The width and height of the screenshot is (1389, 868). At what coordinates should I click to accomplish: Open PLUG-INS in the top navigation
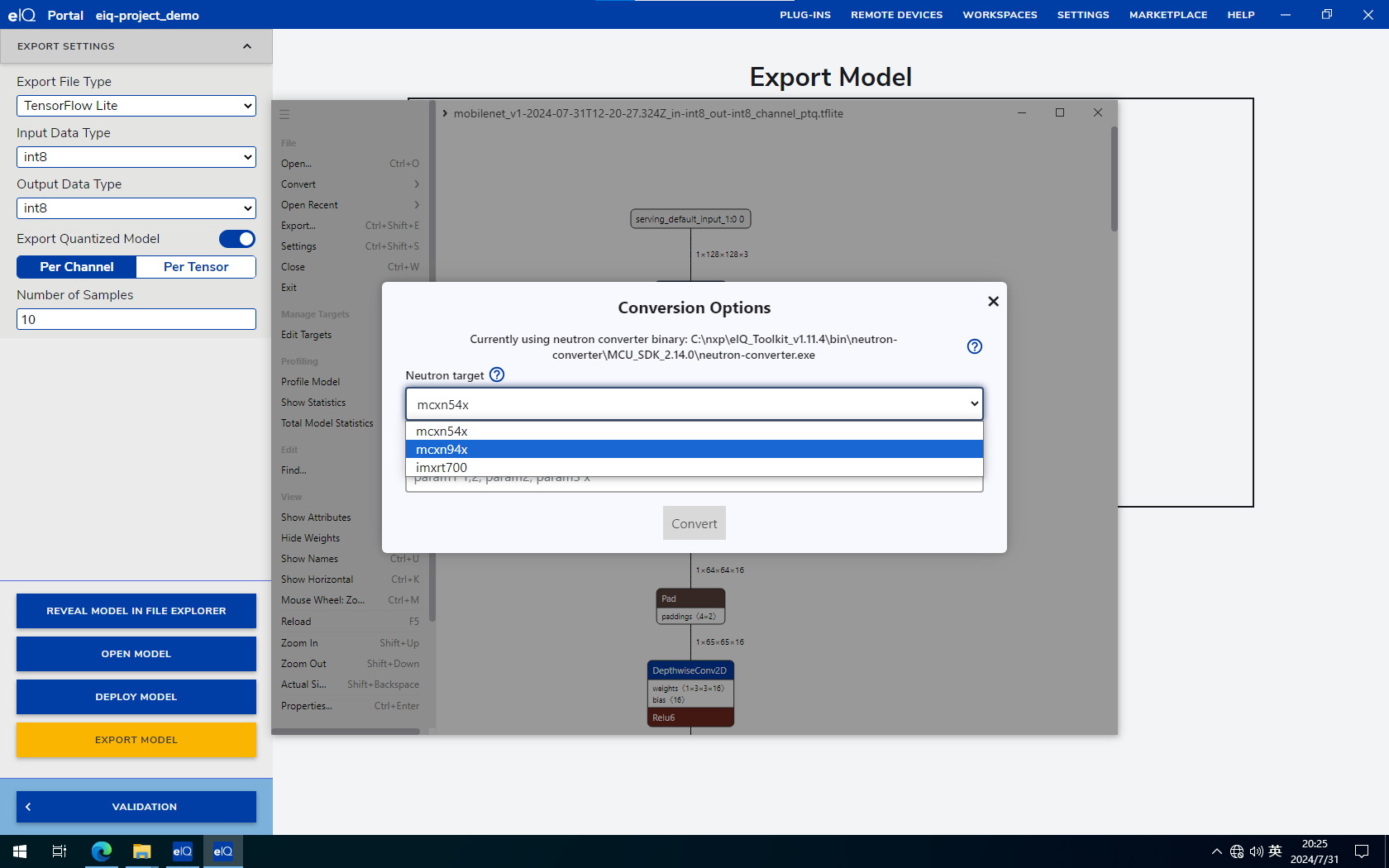(805, 15)
